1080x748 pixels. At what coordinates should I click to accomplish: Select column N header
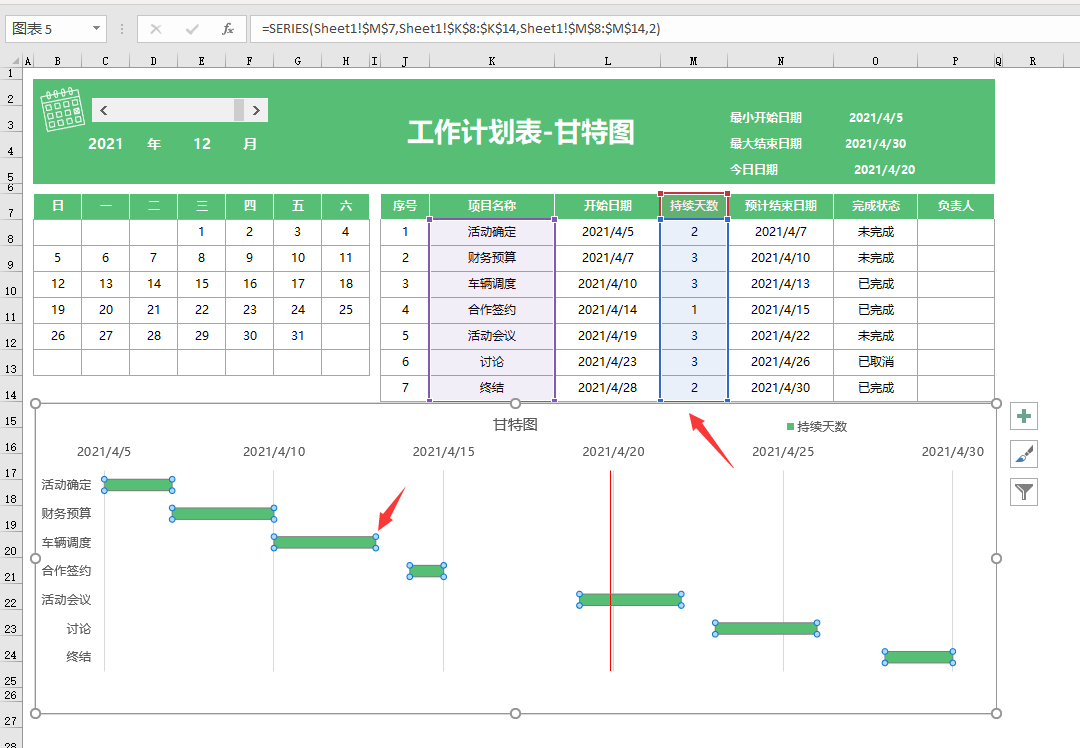[x=780, y=61]
